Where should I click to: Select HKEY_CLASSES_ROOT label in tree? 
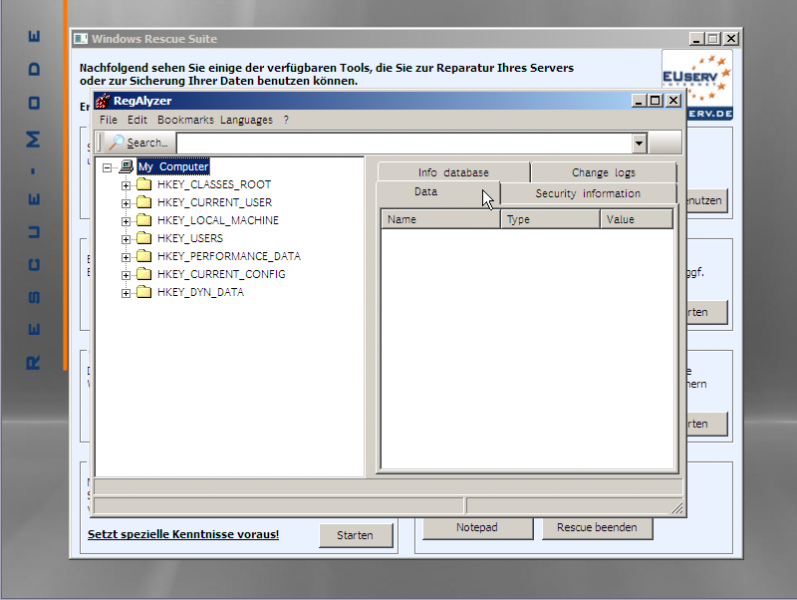214,185
